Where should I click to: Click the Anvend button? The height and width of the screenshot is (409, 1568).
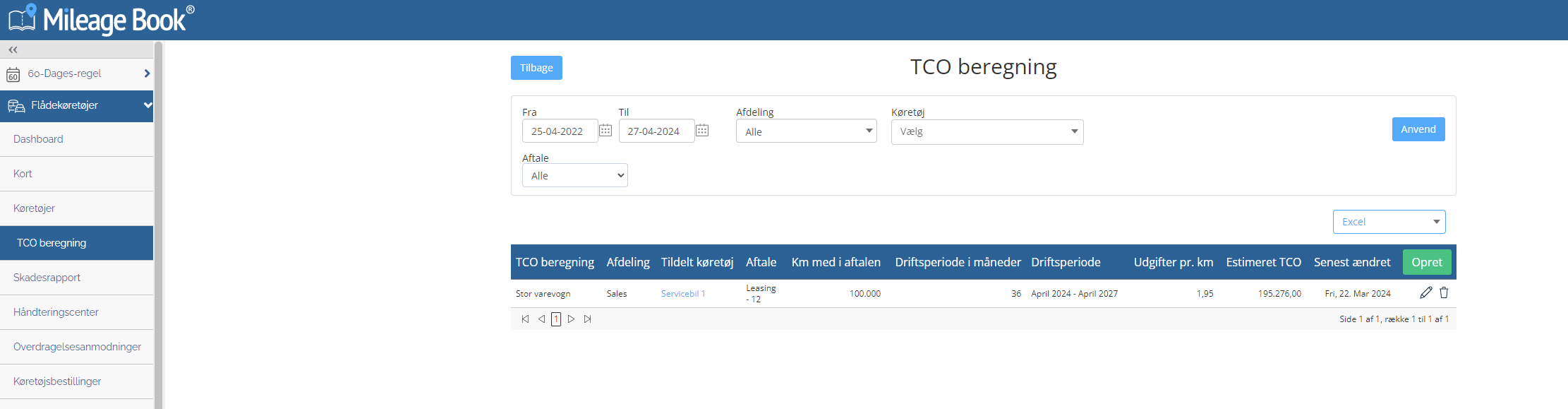[x=1418, y=129]
